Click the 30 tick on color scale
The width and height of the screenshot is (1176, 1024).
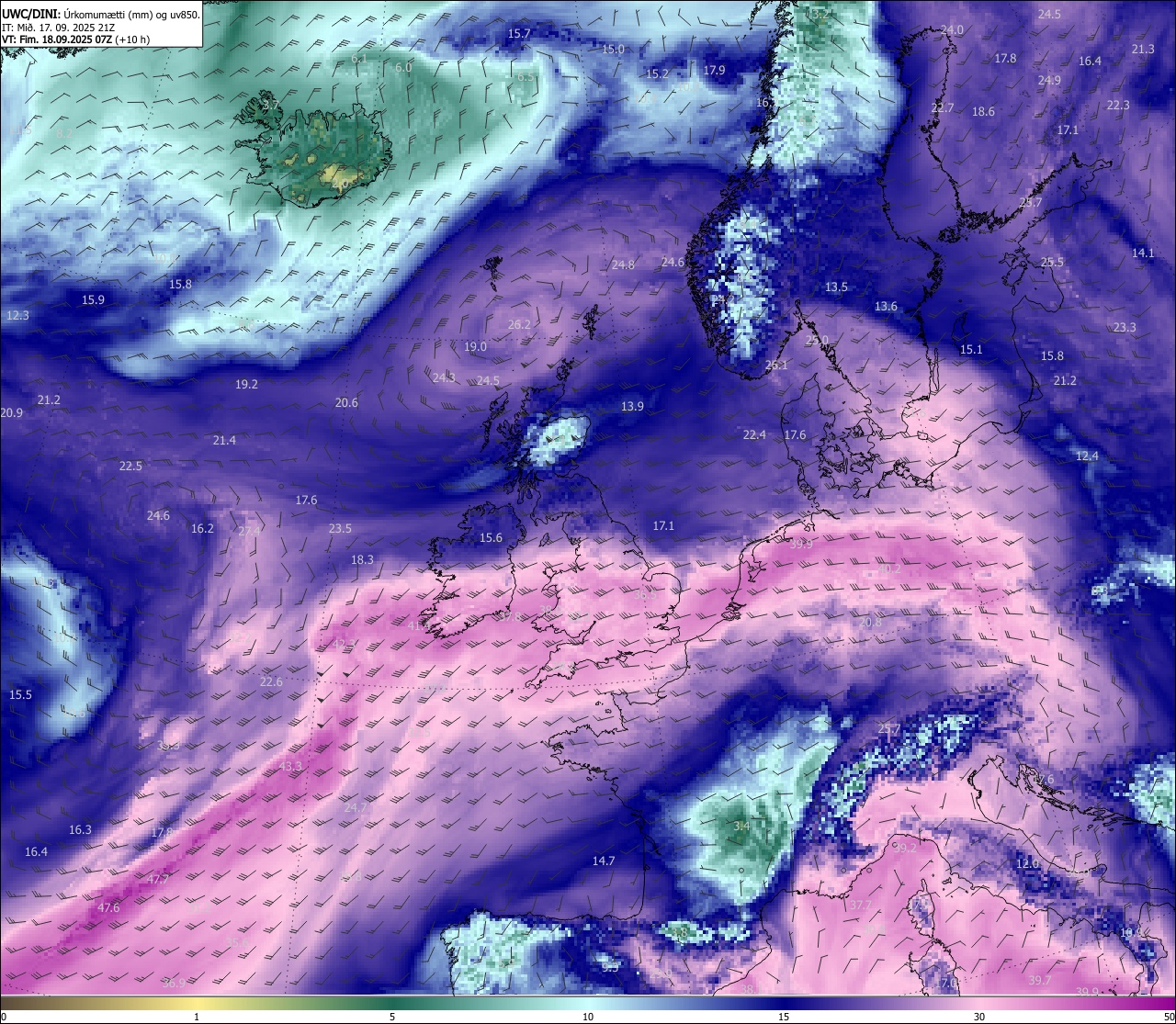click(979, 1017)
